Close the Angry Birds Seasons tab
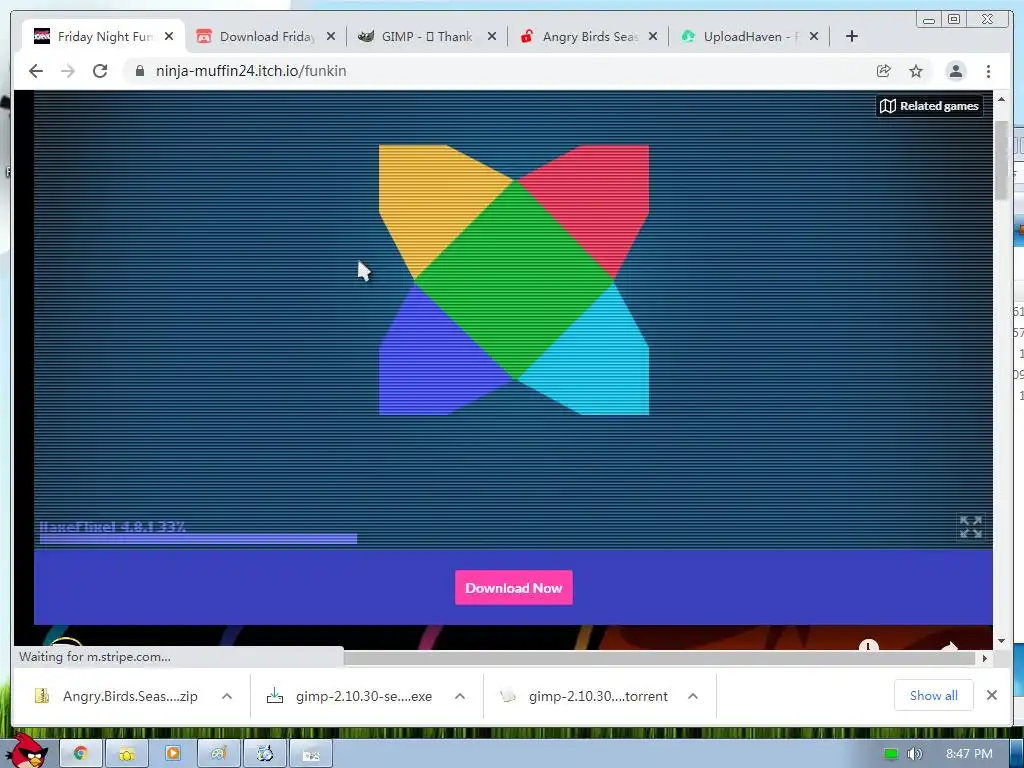The height and width of the screenshot is (768, 1024). coord(652,37)
